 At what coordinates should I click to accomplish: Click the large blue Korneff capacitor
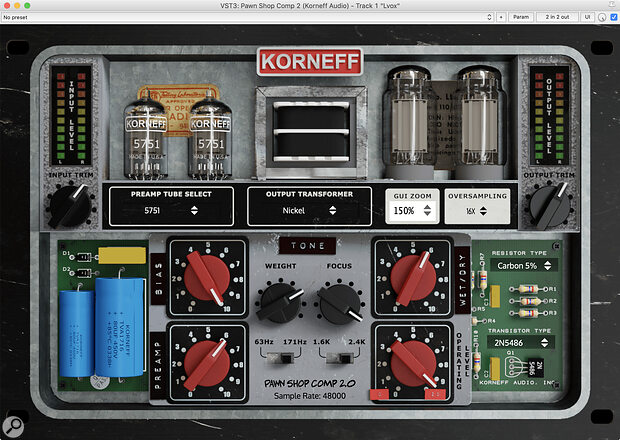(x=119, y=327)
